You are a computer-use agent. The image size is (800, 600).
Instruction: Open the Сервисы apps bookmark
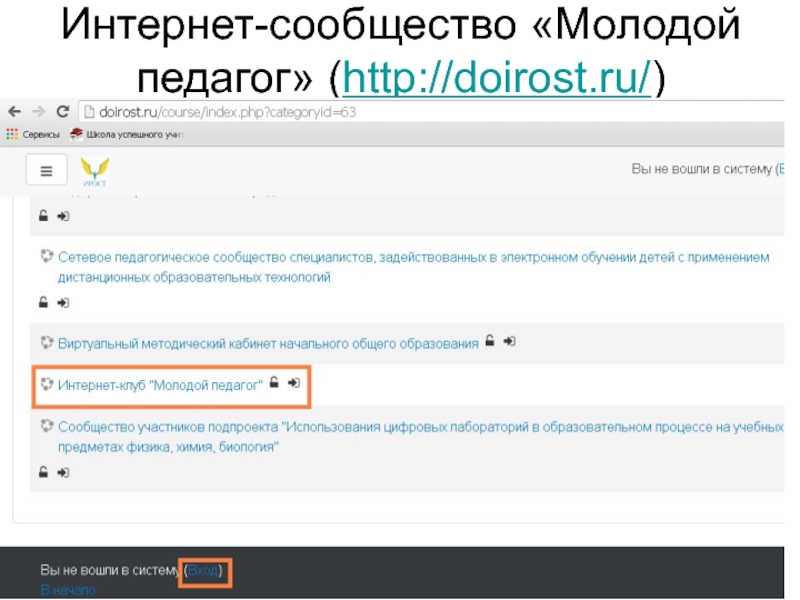coord(33,134)
